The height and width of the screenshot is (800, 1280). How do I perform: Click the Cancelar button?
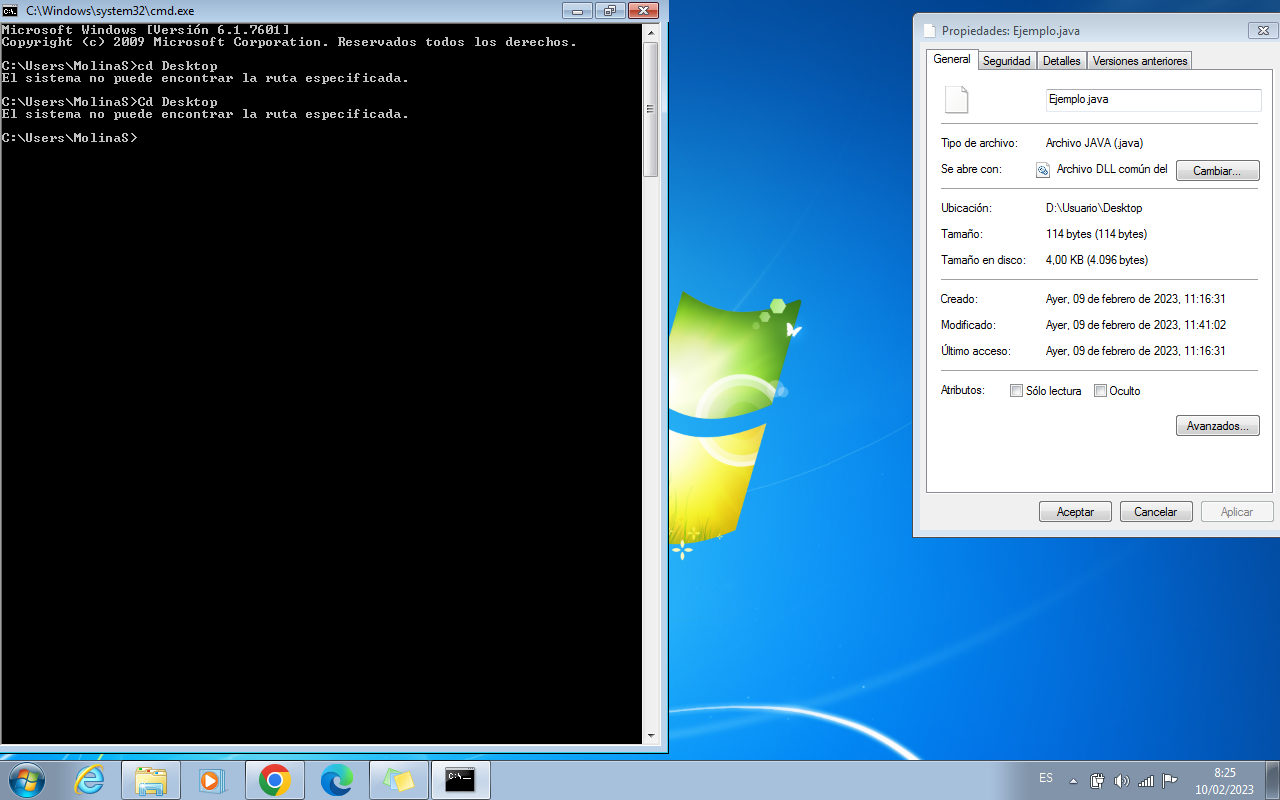coord(1156,512)
